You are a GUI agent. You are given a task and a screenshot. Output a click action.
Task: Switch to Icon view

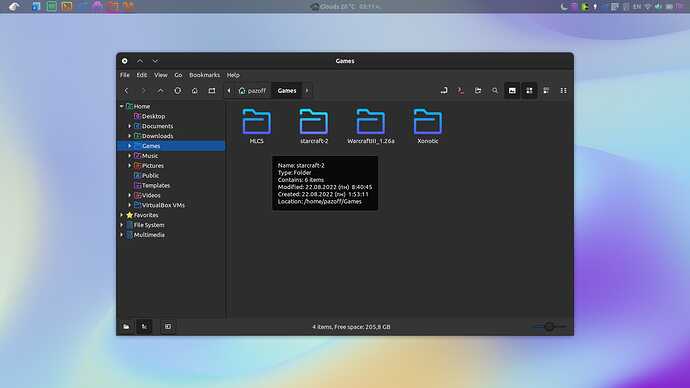(529, 91)
